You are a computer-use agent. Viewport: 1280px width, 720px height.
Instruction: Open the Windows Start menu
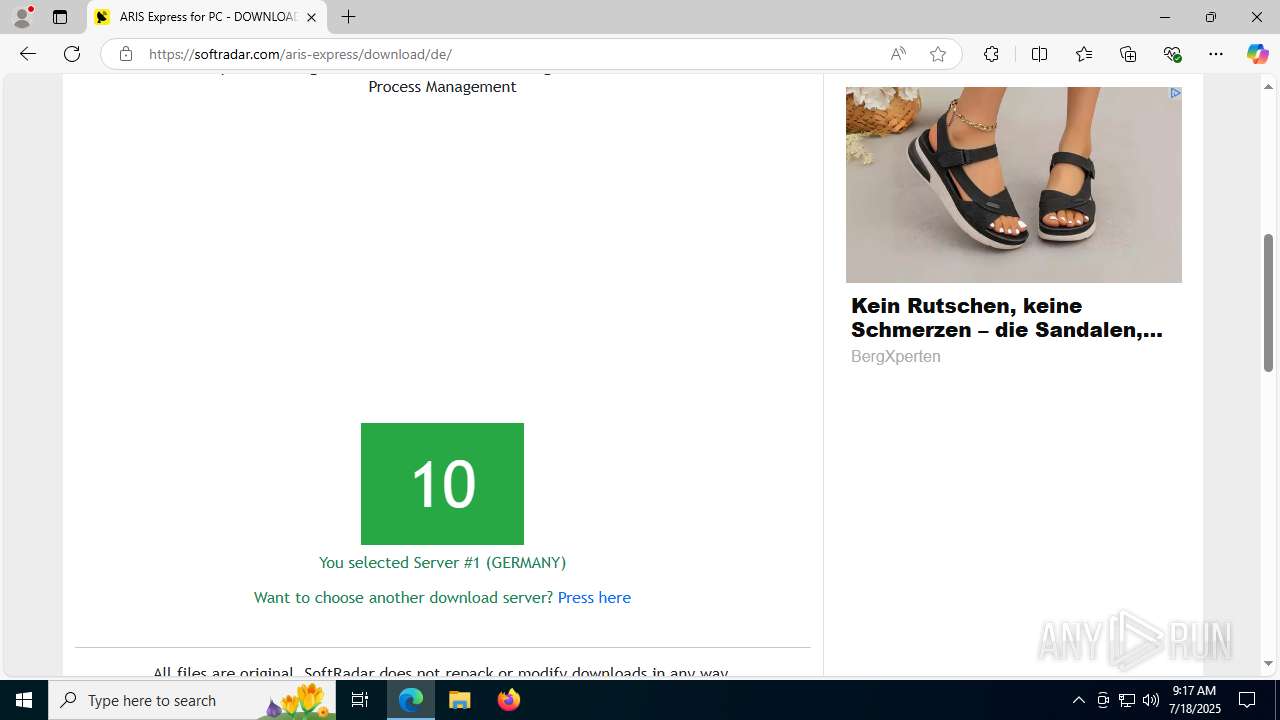pyautogui.click(x=24, y=700)
